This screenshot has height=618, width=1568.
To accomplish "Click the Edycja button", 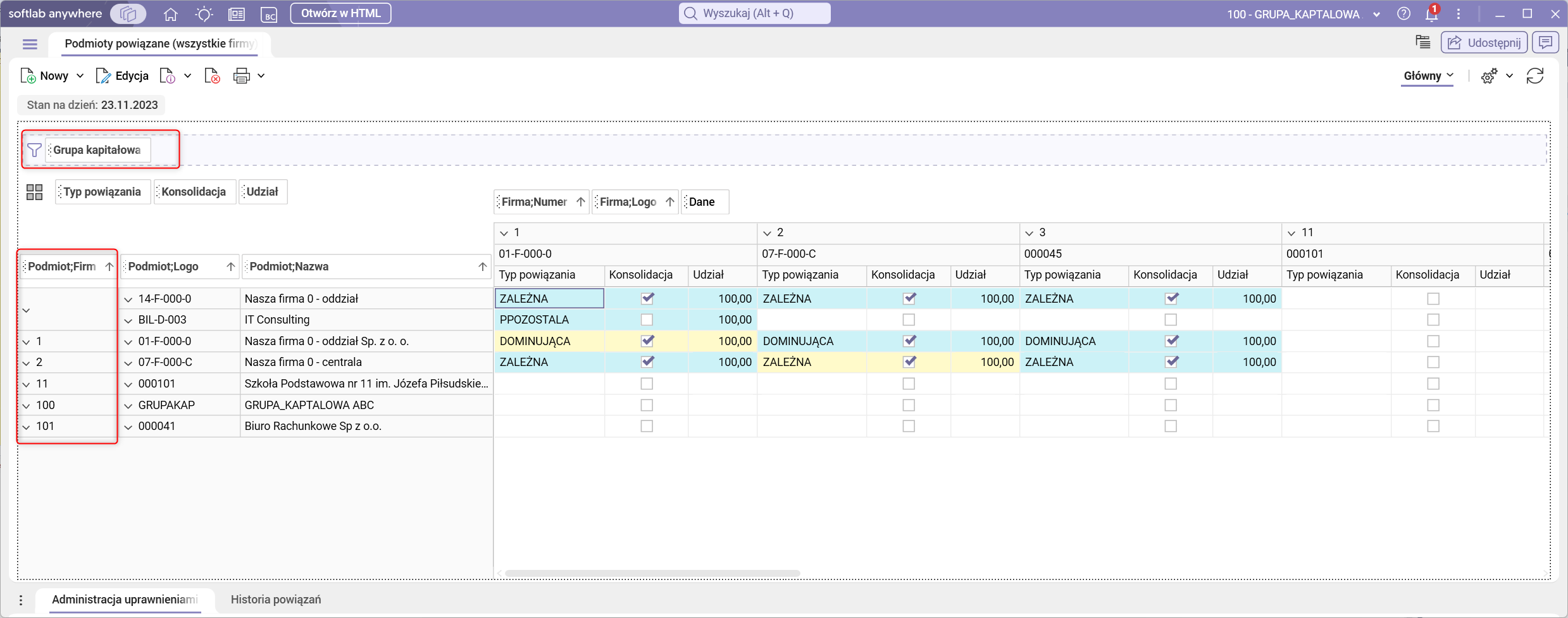I will pos(123,76).
